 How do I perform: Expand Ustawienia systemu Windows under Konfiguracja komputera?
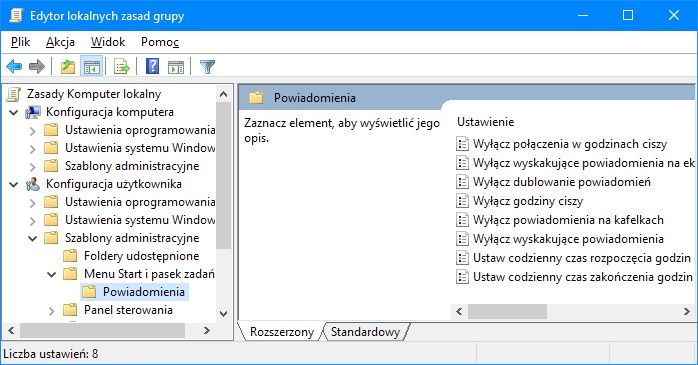pyautogui.click(x=32, y=148)
